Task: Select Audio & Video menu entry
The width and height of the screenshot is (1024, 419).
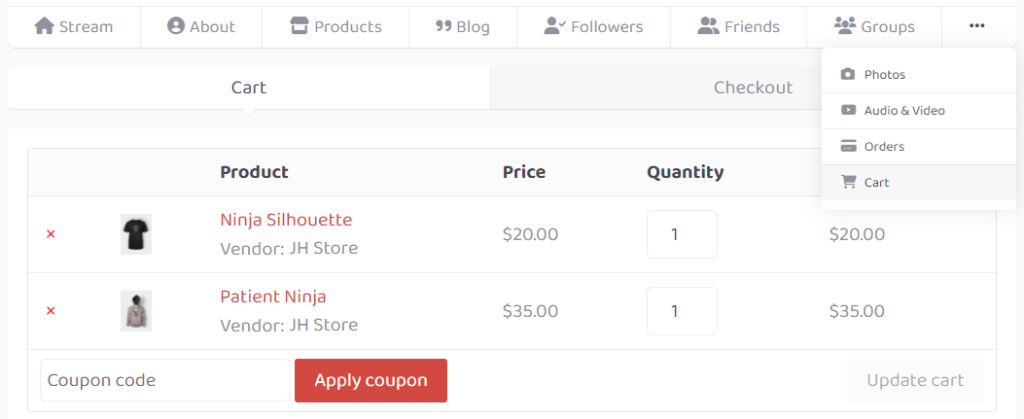Action: tap(919, 110)
